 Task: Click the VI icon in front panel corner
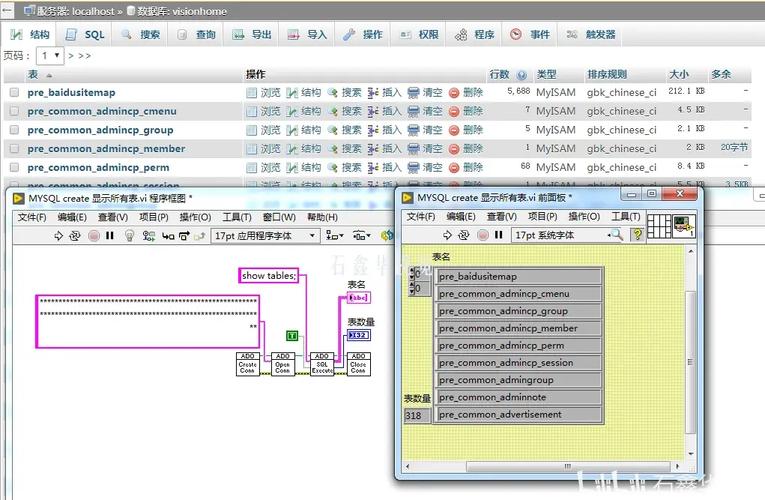tap(684, 226)
